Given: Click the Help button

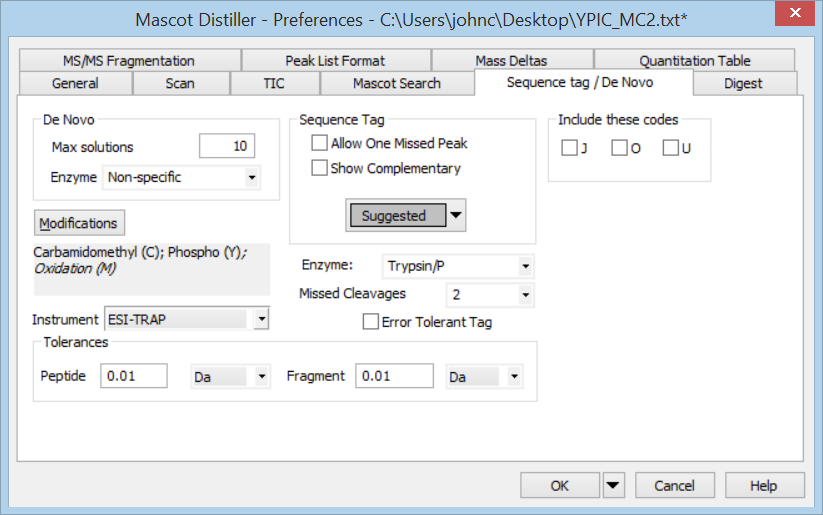Looking at the screenshot, I should 764,486.
